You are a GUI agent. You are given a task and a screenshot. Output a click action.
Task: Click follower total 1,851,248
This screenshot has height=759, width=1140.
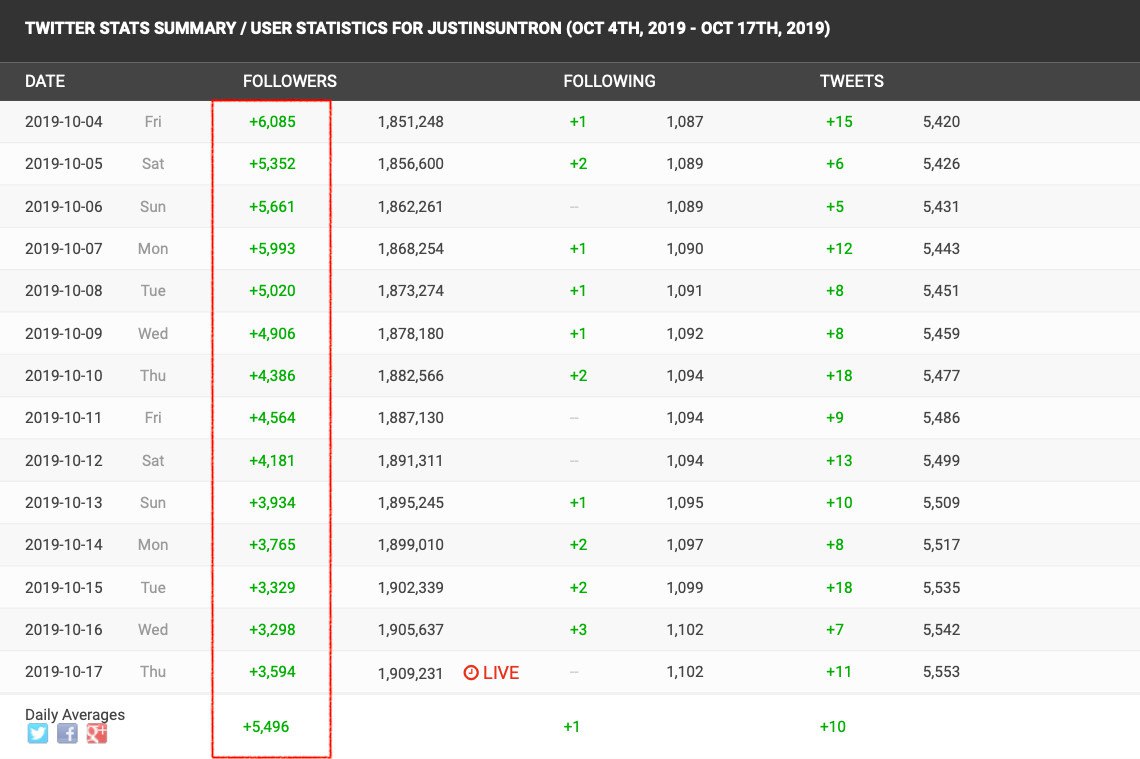pyautogui.click(x=411, y=121)
